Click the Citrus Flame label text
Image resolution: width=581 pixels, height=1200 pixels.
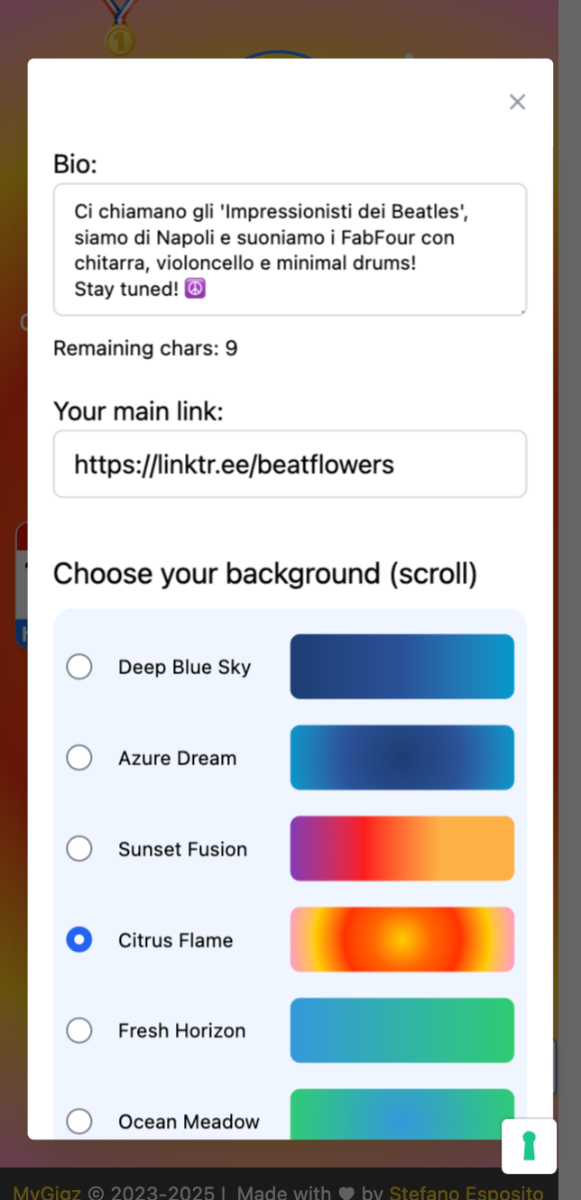[x=175, y=940]
